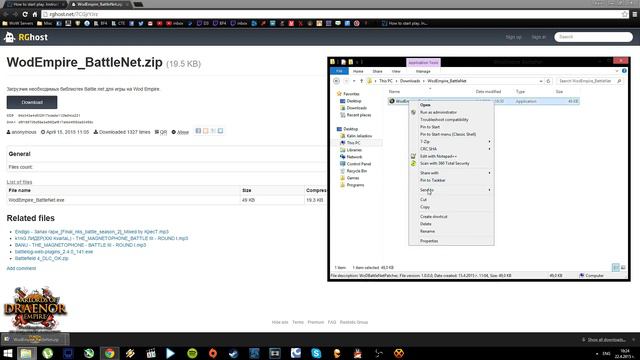
Task: Open the WoW Servers bookmark folder
Action: pyautogui.click(x=18, y=24)
